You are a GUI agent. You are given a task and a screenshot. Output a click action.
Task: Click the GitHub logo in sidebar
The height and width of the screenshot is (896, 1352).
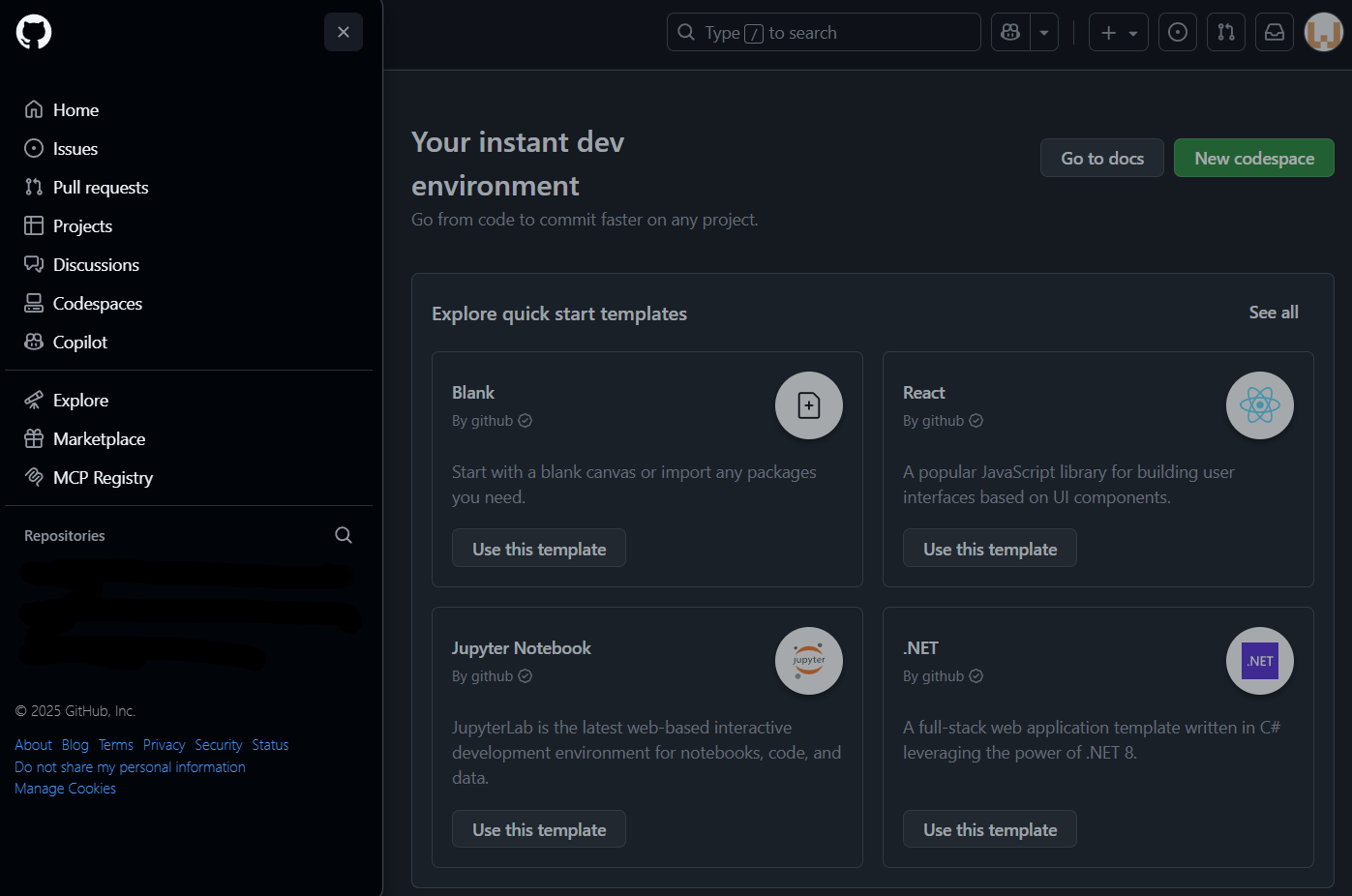tap(33, 31)
